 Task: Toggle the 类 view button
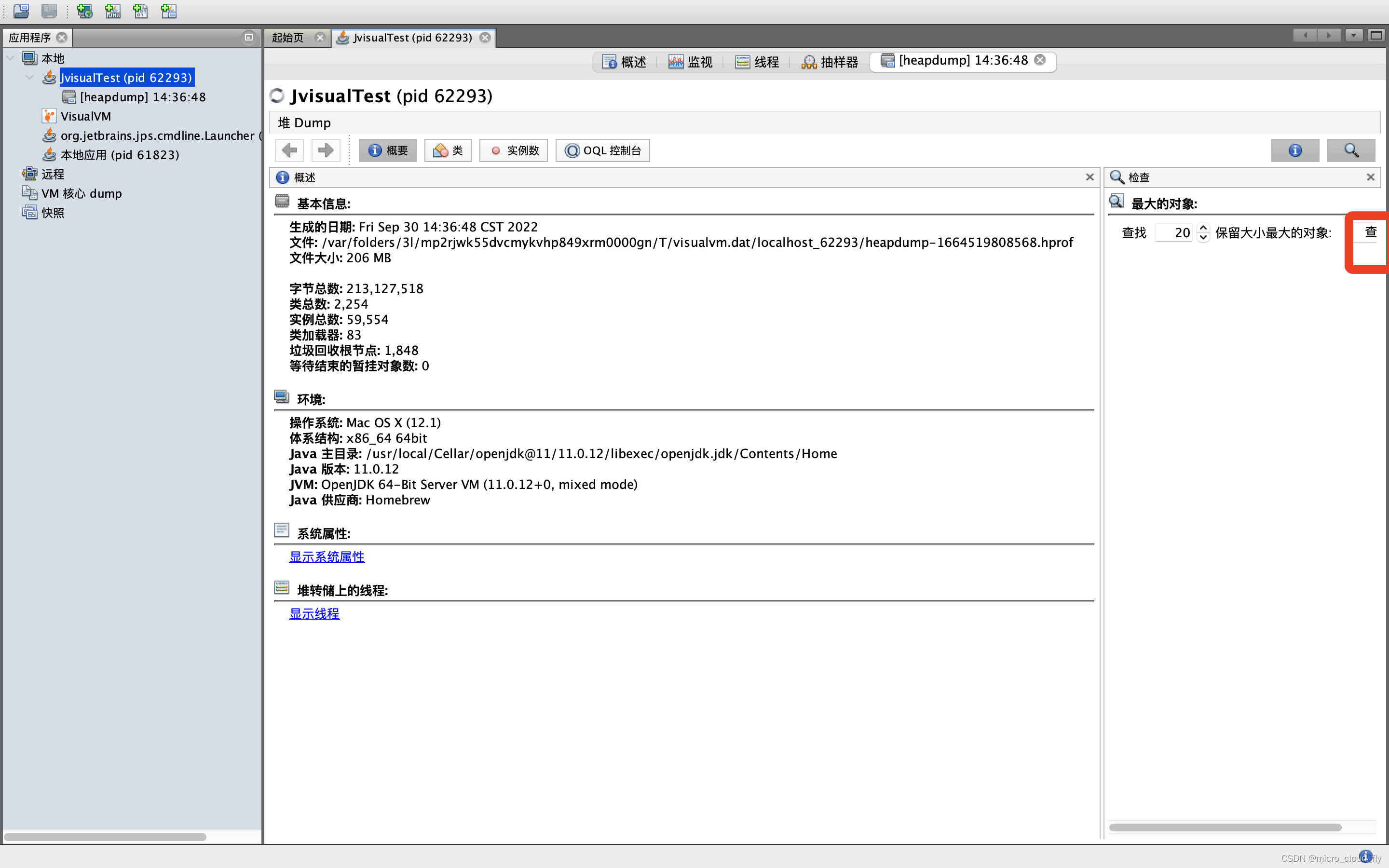(448, 150)
